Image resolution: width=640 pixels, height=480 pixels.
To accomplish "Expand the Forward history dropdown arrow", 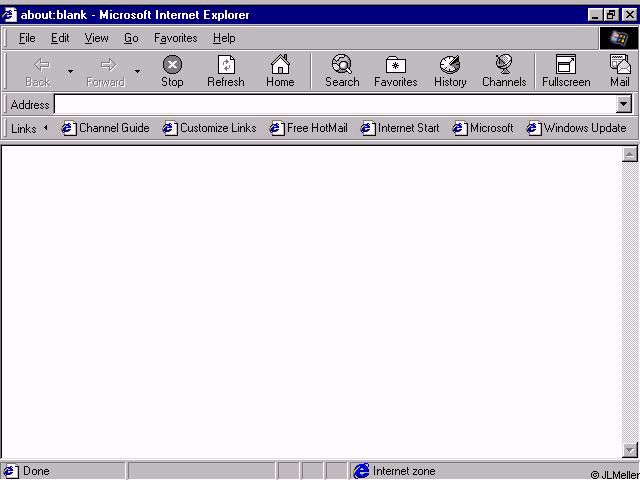I will (138, 71).
